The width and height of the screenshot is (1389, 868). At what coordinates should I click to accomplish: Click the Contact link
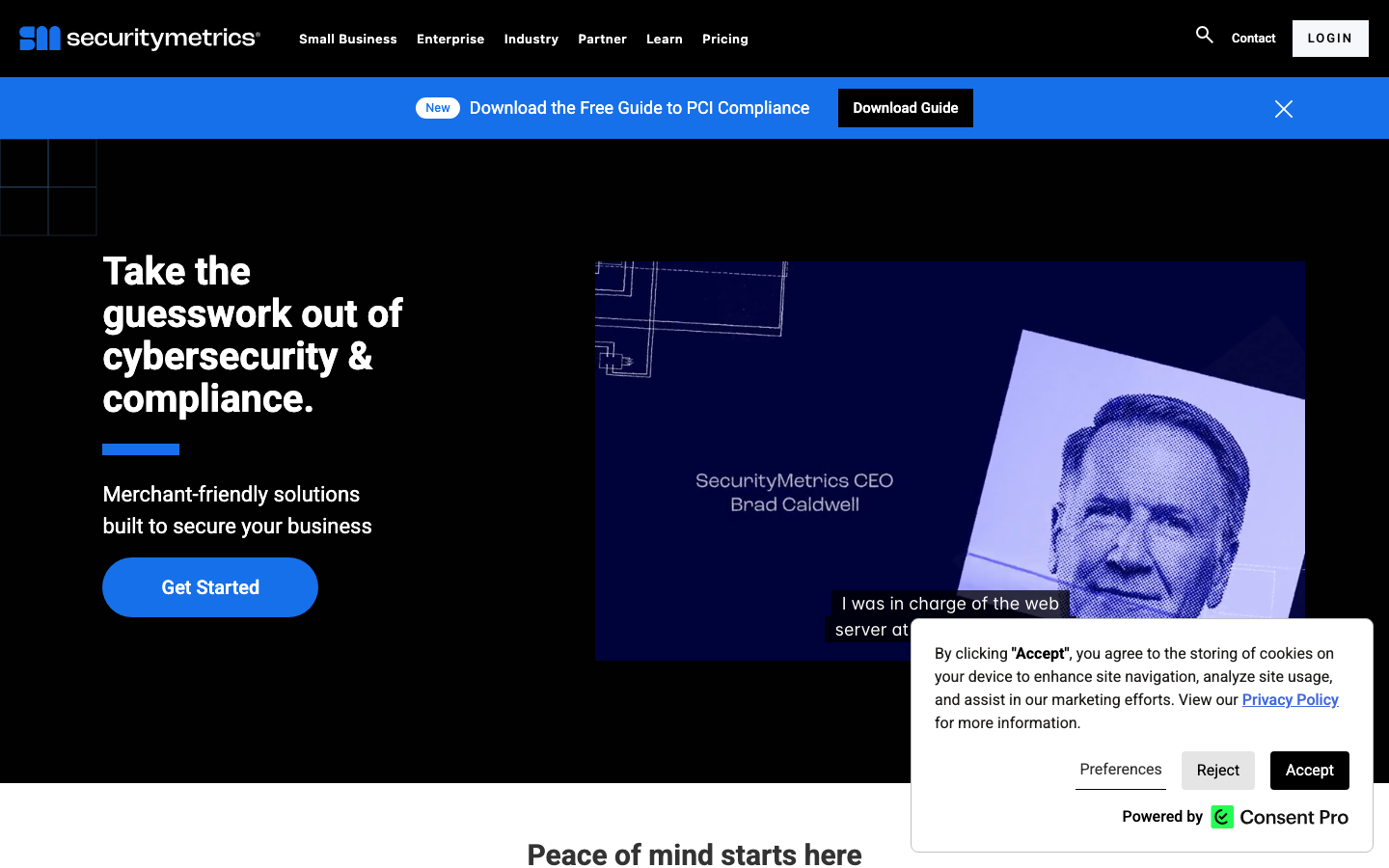[x=1253, y=39]
